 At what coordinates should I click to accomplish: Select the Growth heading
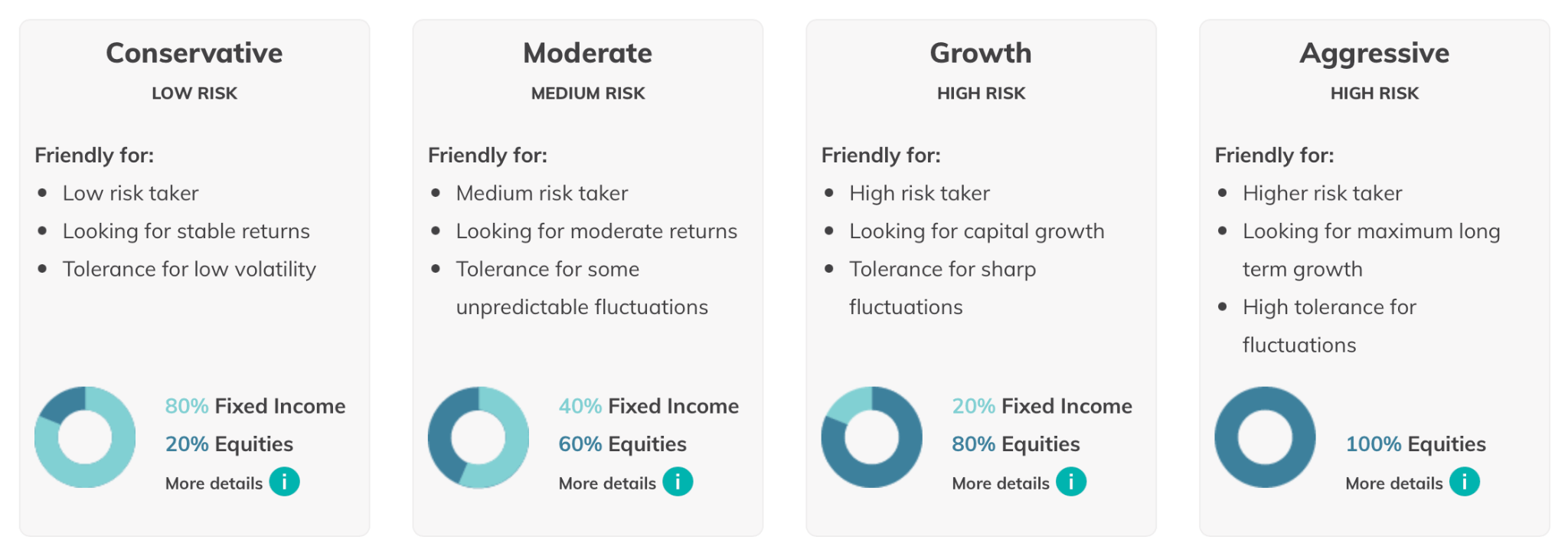click(981, 53)
